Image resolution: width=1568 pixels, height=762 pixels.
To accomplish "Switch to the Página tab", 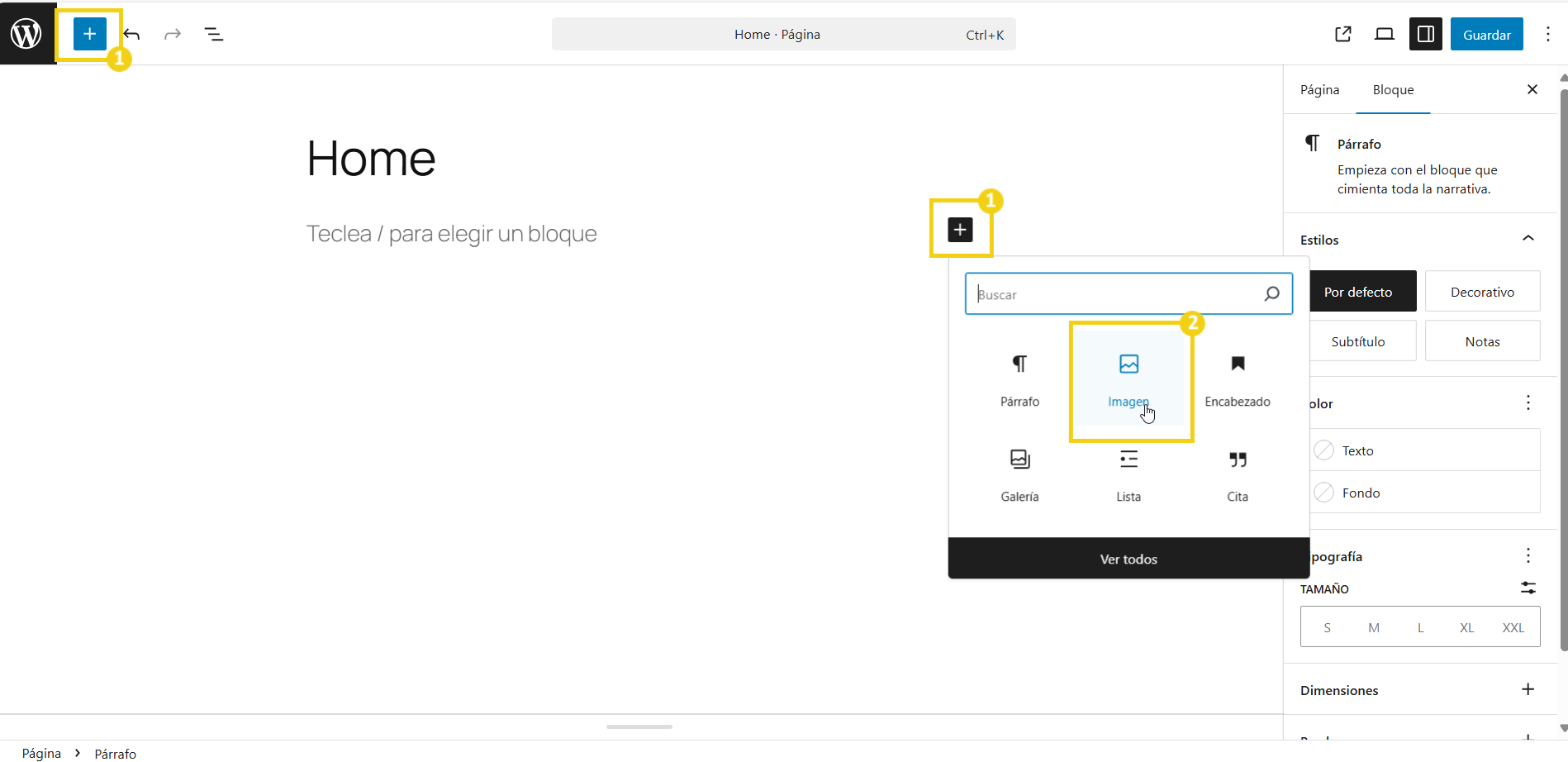I will click(1319, 89).
